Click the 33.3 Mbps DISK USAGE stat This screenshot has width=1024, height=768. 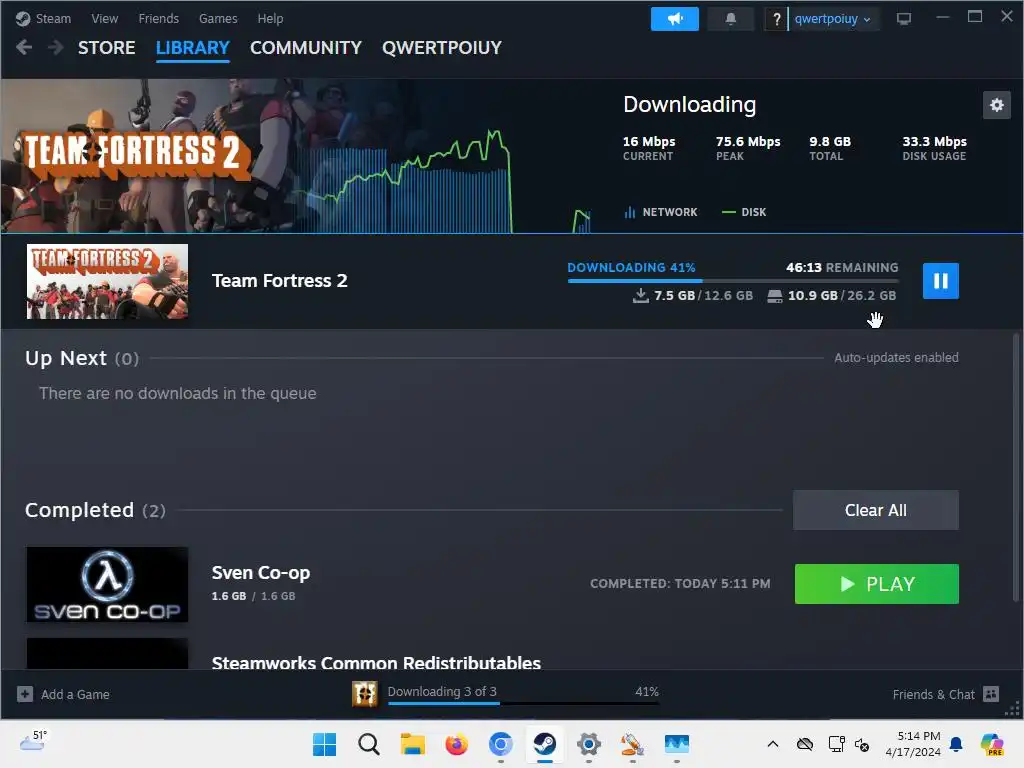coord(934,148)
